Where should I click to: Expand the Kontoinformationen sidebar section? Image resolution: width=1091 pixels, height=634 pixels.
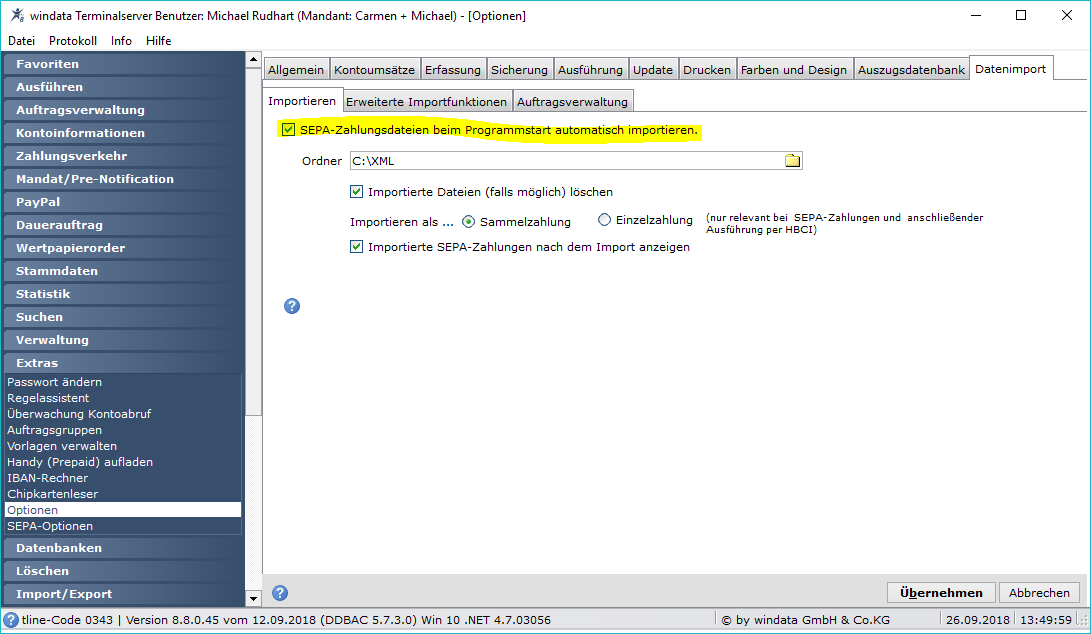(x=123, y=133)
